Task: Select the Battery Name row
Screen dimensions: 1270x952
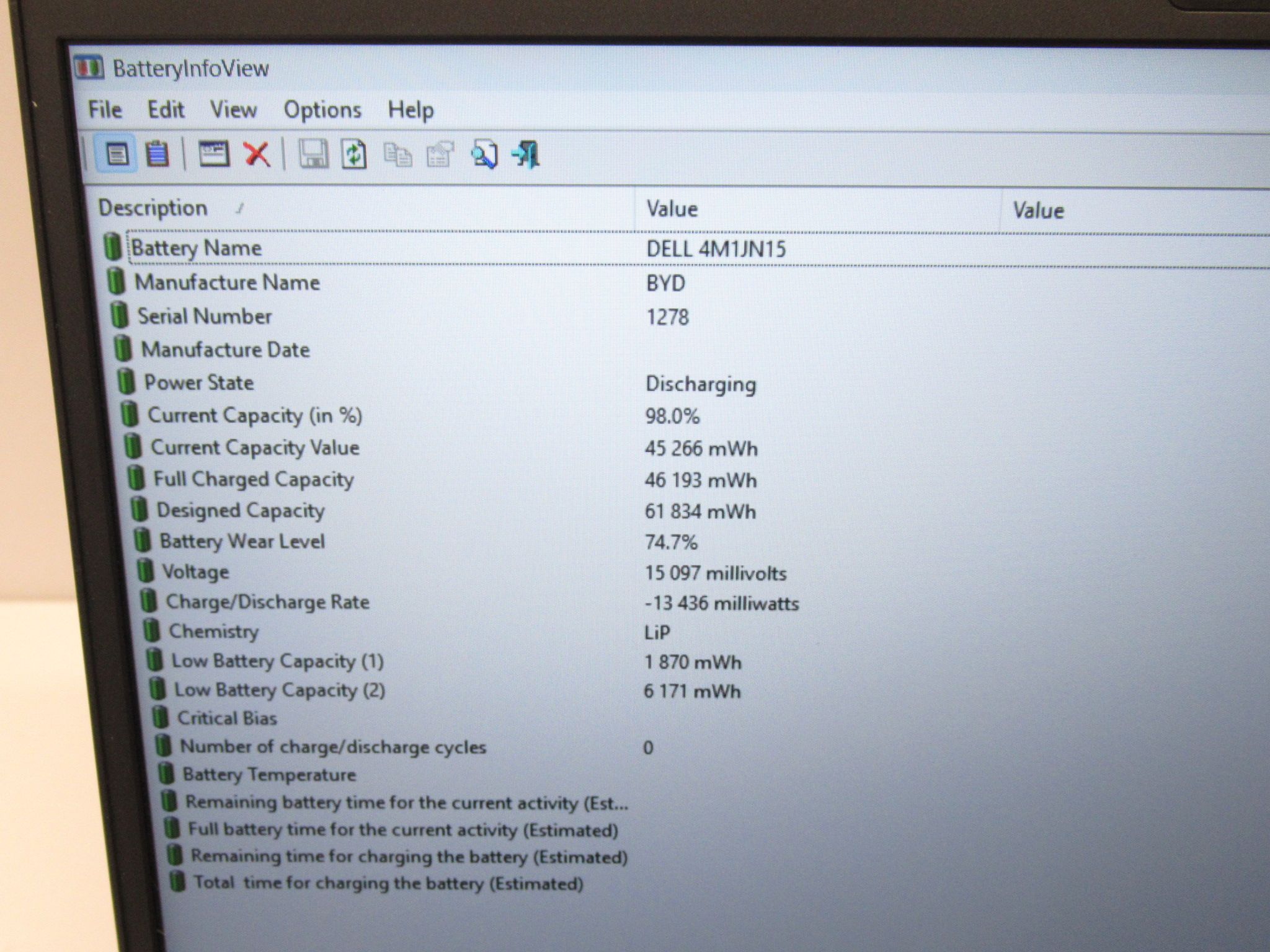Action: coord(685,249)
